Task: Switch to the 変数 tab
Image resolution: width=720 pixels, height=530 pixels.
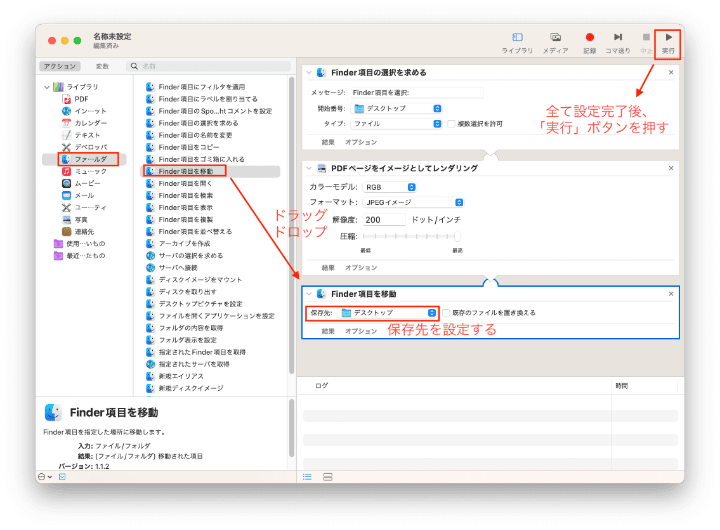Action: pyautogui.click(x=102, y=66)
